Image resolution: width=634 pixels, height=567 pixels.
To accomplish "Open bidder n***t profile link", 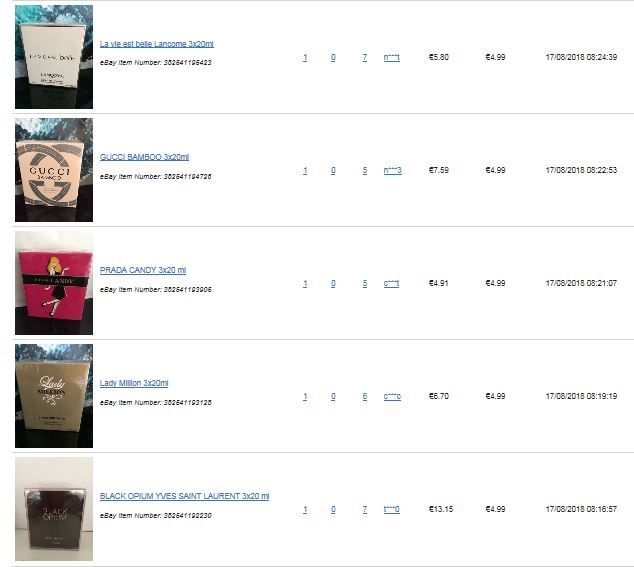I will [x=391, y=57].
